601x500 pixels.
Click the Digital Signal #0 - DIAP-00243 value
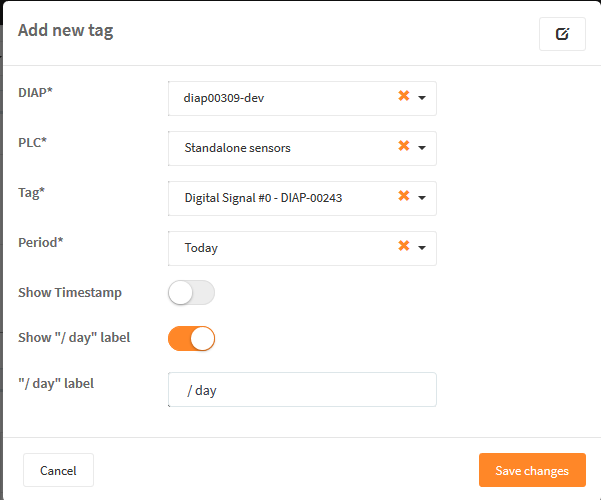(x=263, y=198)
